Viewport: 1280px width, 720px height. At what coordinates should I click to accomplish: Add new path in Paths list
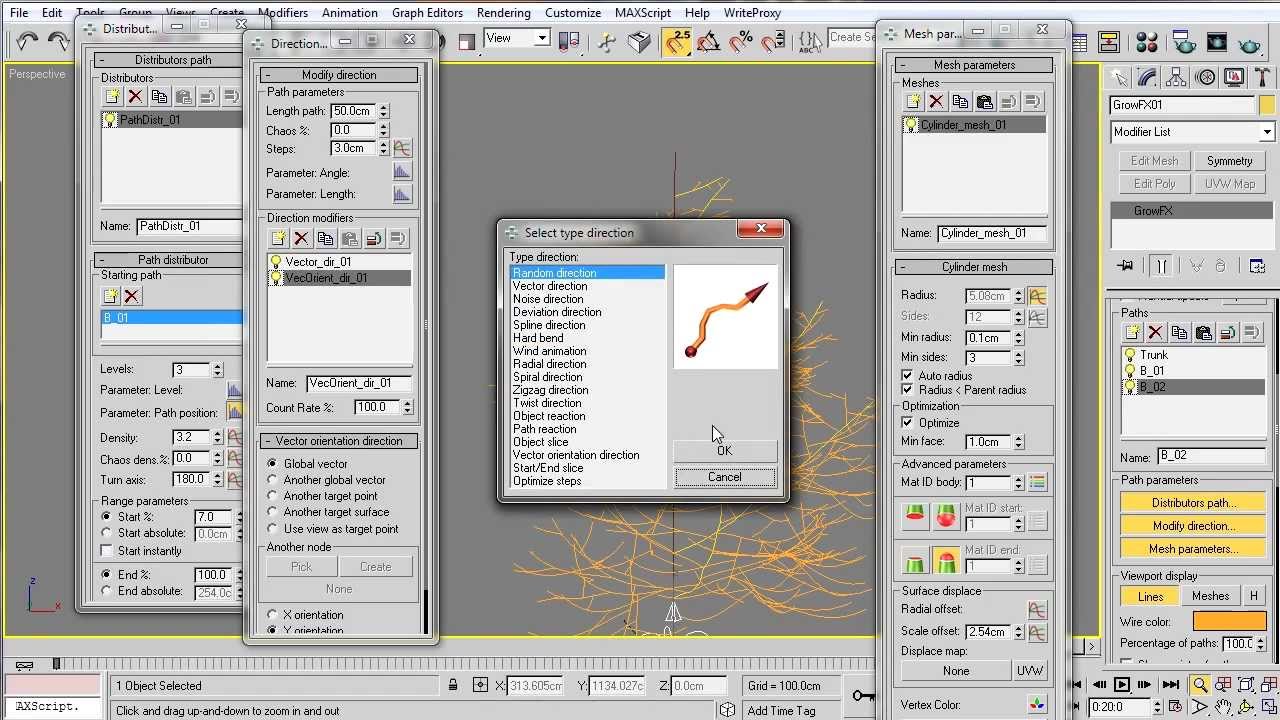point(1132,333)
